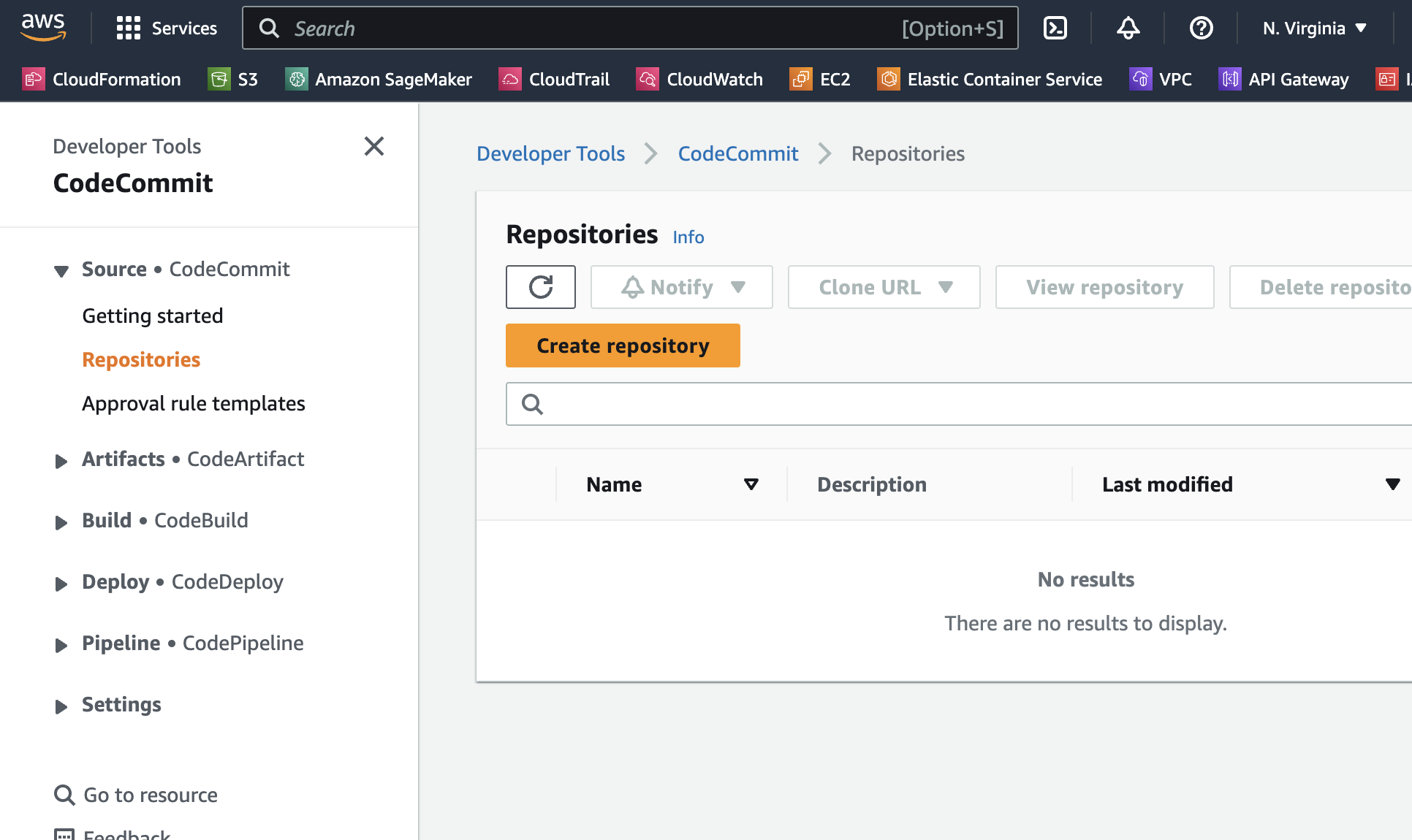Open the Clone URL dropdown

[884, 287]
